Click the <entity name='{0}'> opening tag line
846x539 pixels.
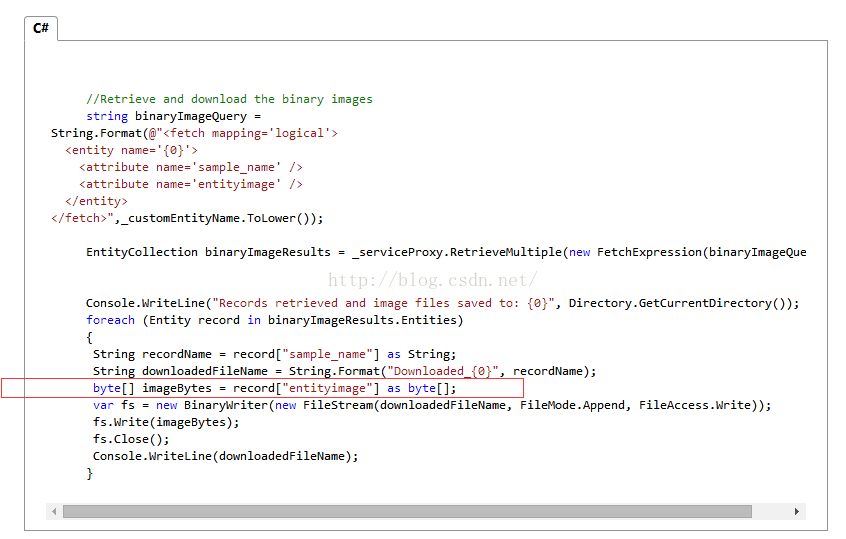coord(132,150)
